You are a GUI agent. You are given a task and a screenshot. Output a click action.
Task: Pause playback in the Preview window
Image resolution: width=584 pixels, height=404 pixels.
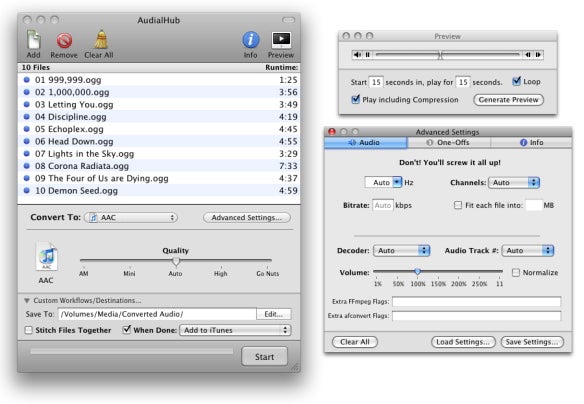pyautogui.click(x=368, y=55)
